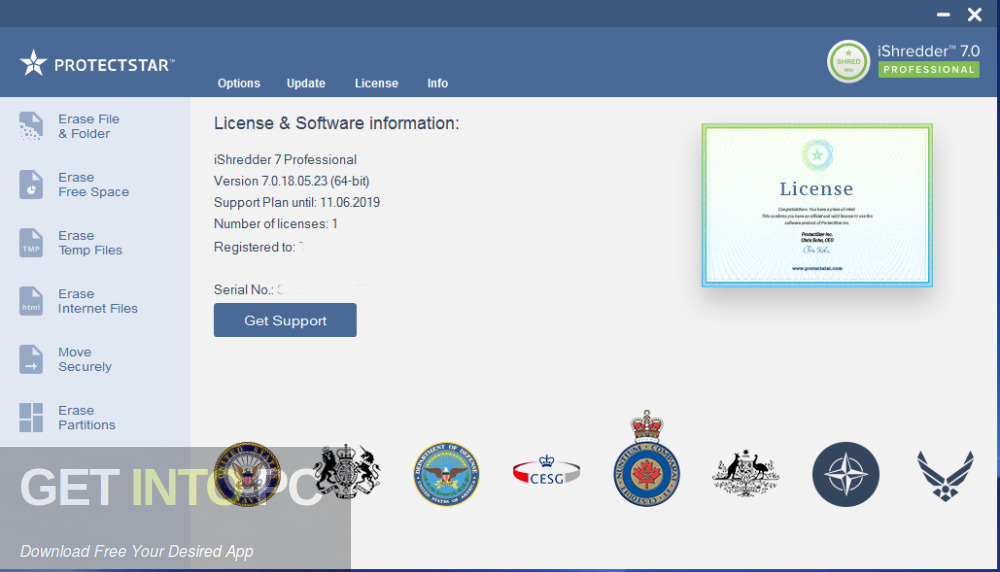Open Erase File & Folder section

point(89,126)
